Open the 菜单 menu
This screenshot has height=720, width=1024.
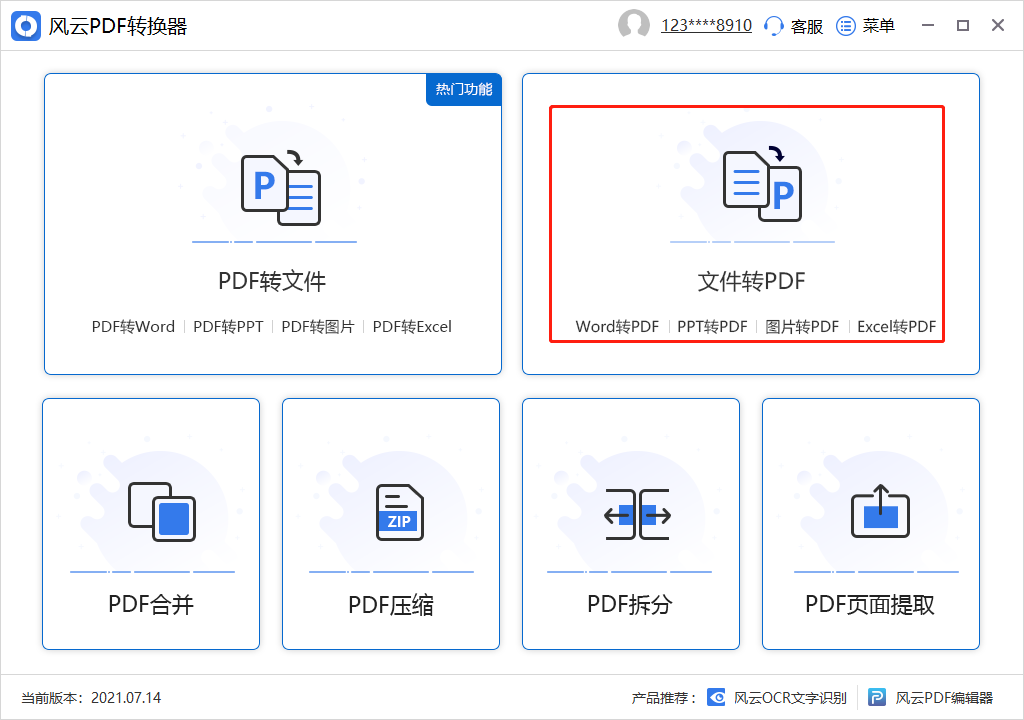tap(878, 26)
